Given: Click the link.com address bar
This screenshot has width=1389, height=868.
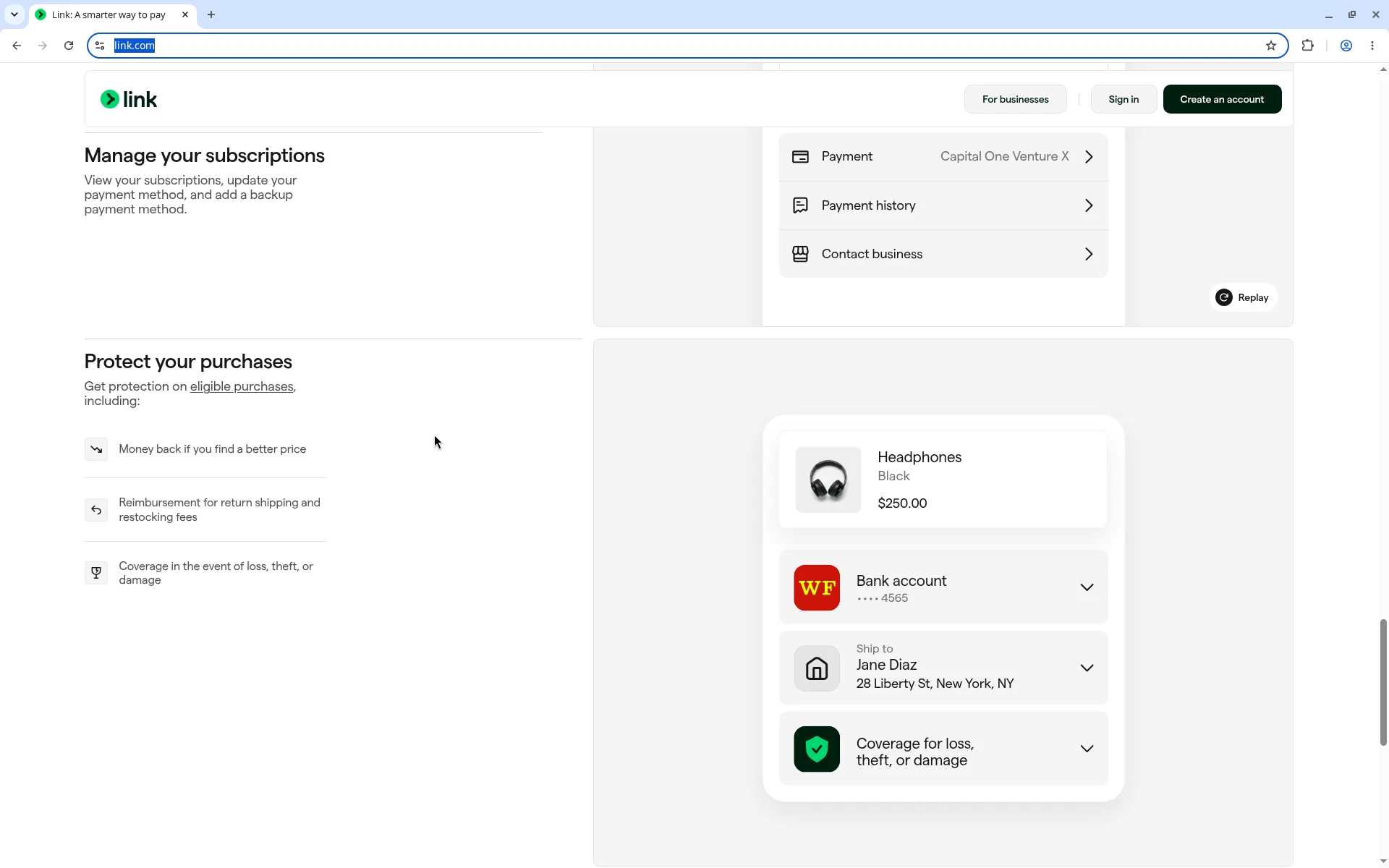Looking at the screenshot, I should point(687,46).
